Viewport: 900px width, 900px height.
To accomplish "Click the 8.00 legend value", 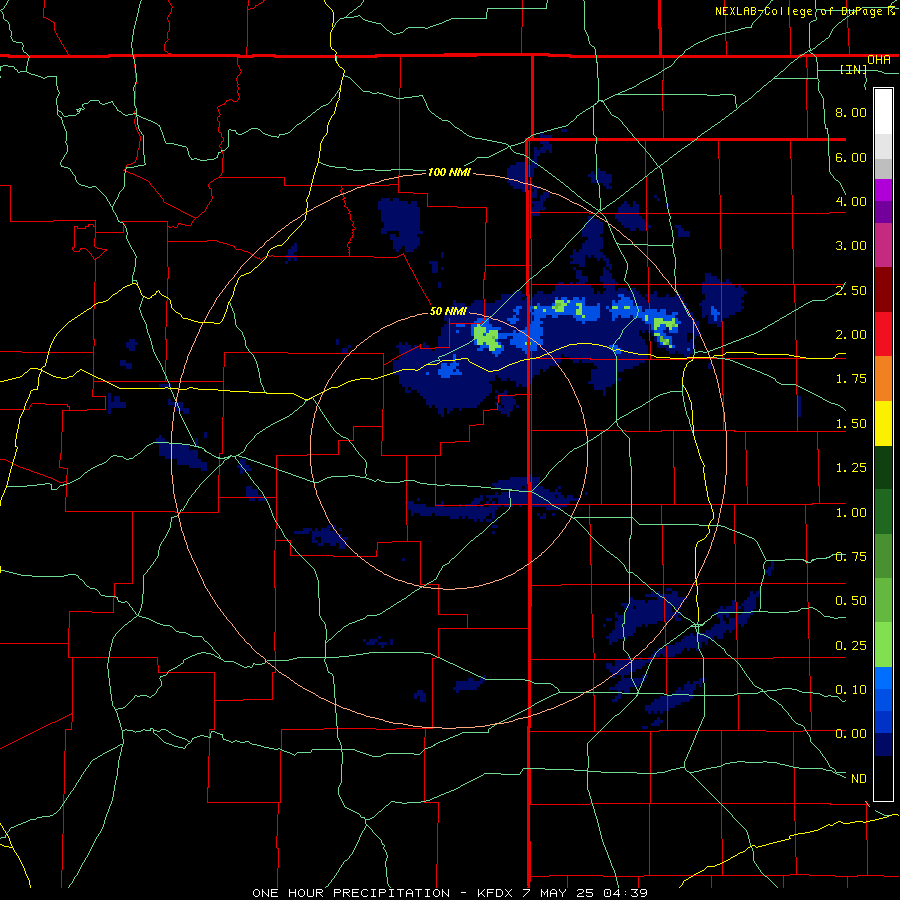I will 851,112.
